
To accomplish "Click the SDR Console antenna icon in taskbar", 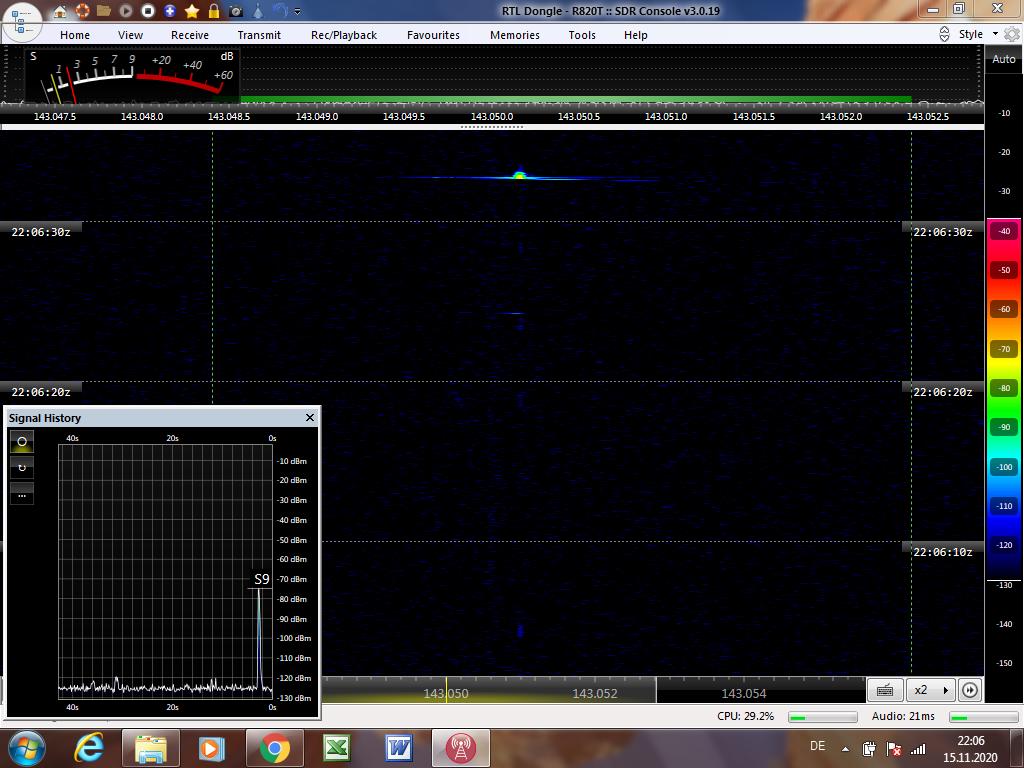I will click(460, 748).
